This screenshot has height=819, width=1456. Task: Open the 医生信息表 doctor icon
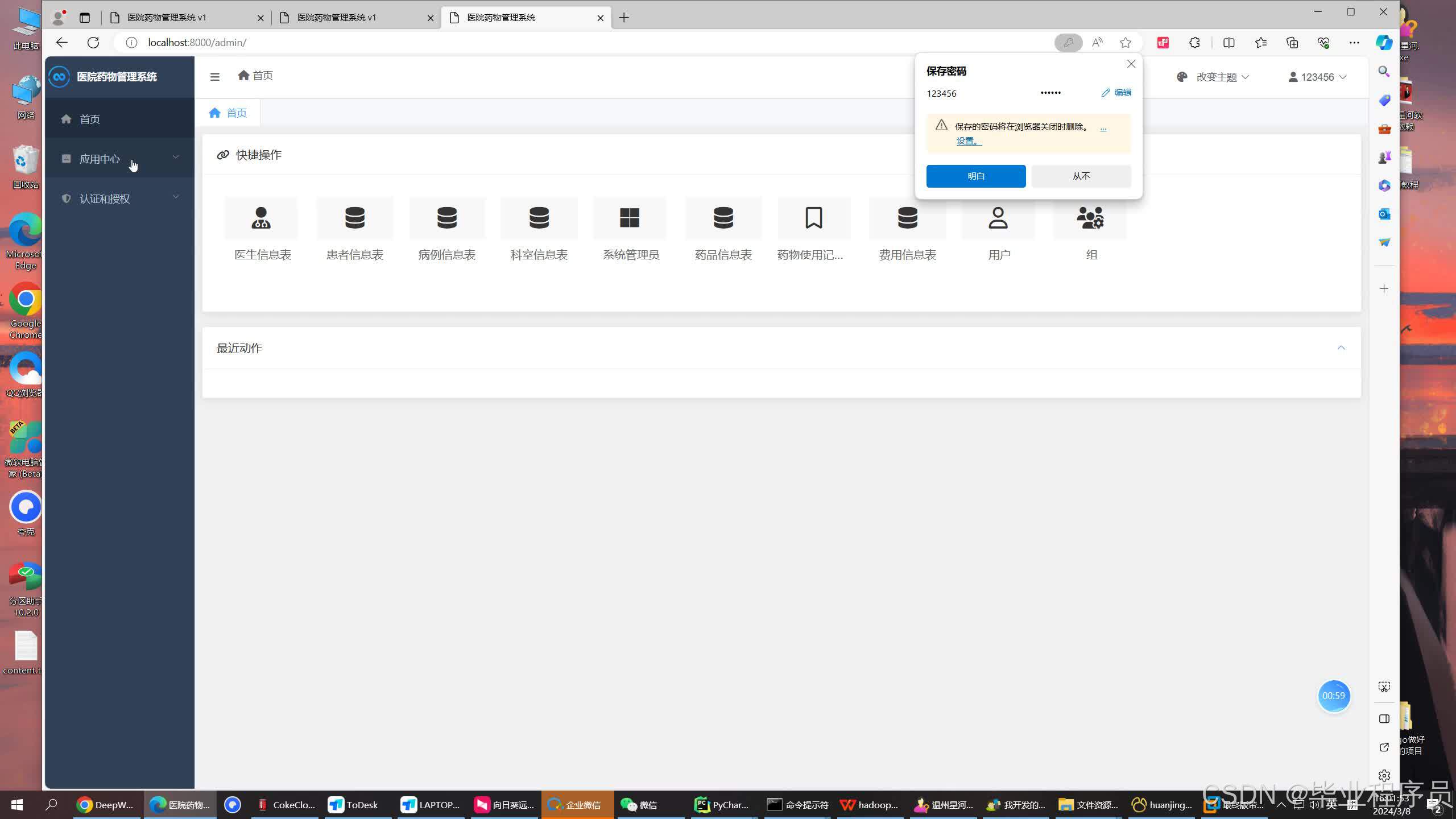[x=261, y=218]
